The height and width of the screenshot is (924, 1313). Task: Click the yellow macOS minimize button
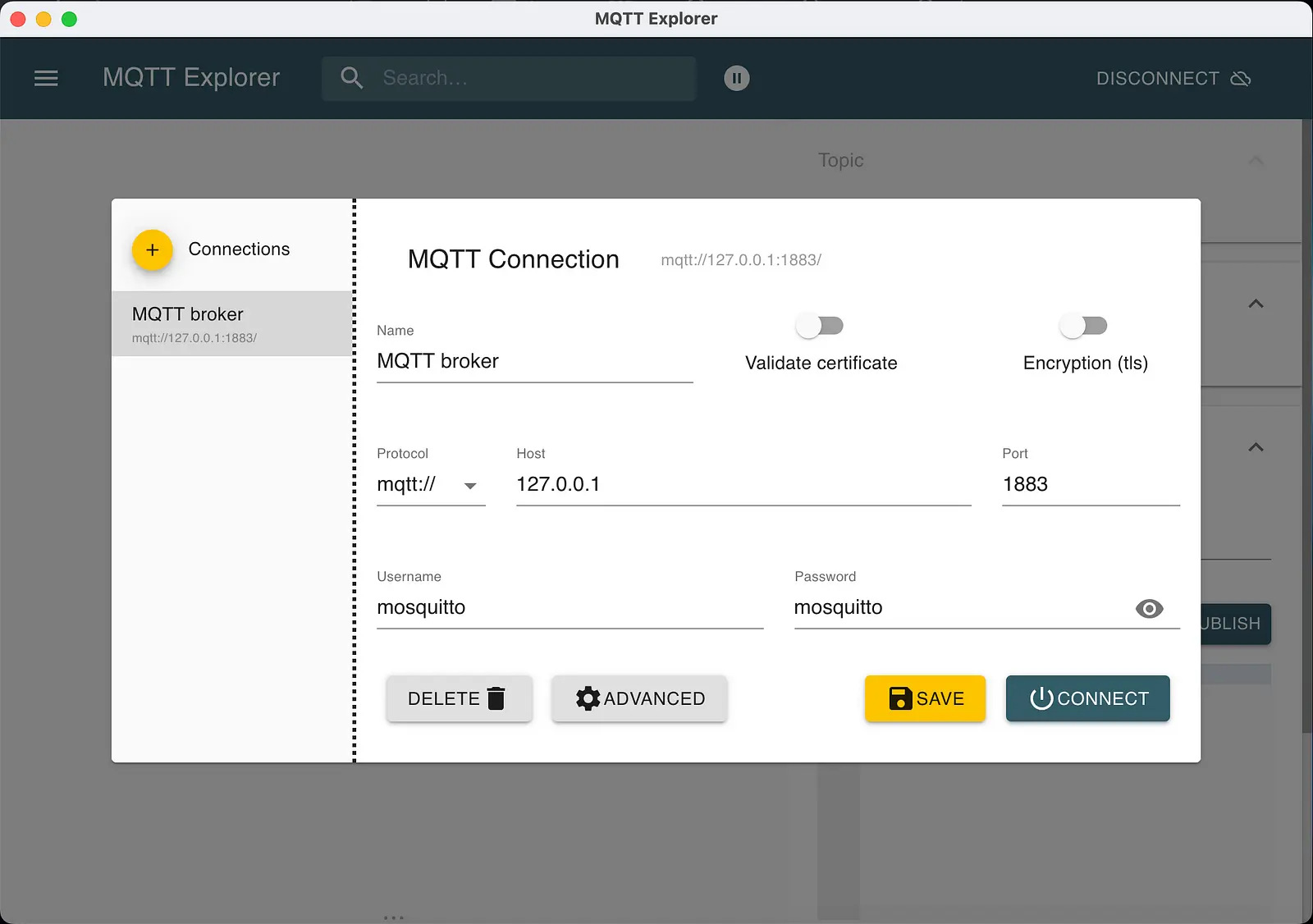coord(43,19)
